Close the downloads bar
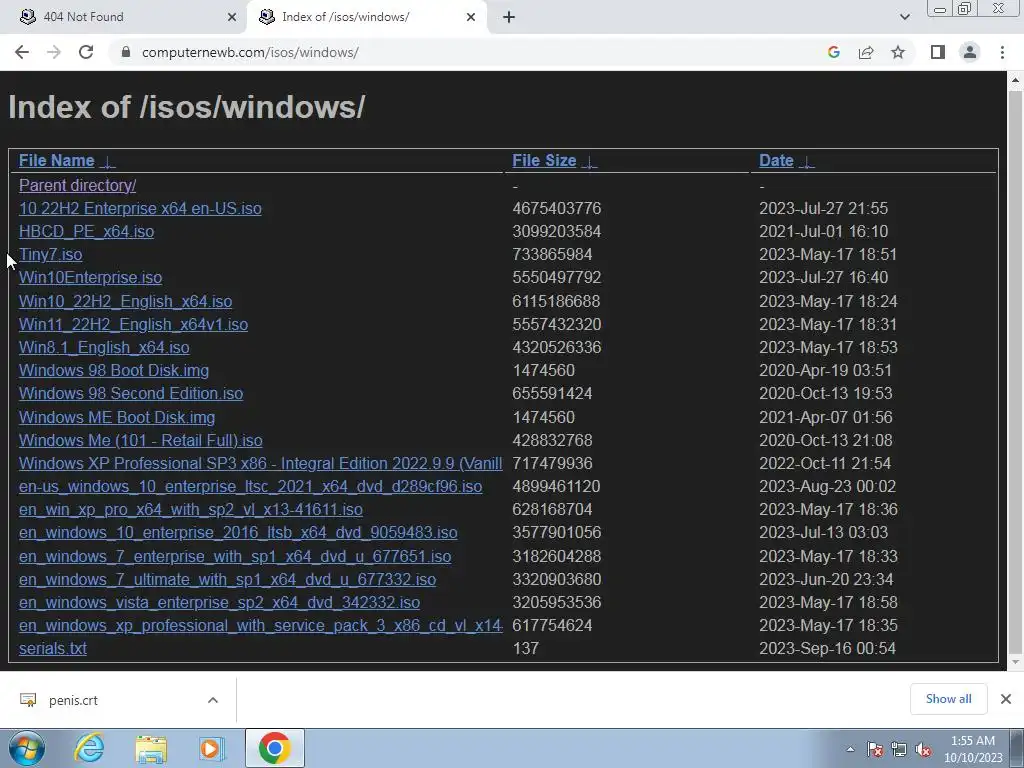This screenshot has width=1024, height=768. tap(1006, 699)
